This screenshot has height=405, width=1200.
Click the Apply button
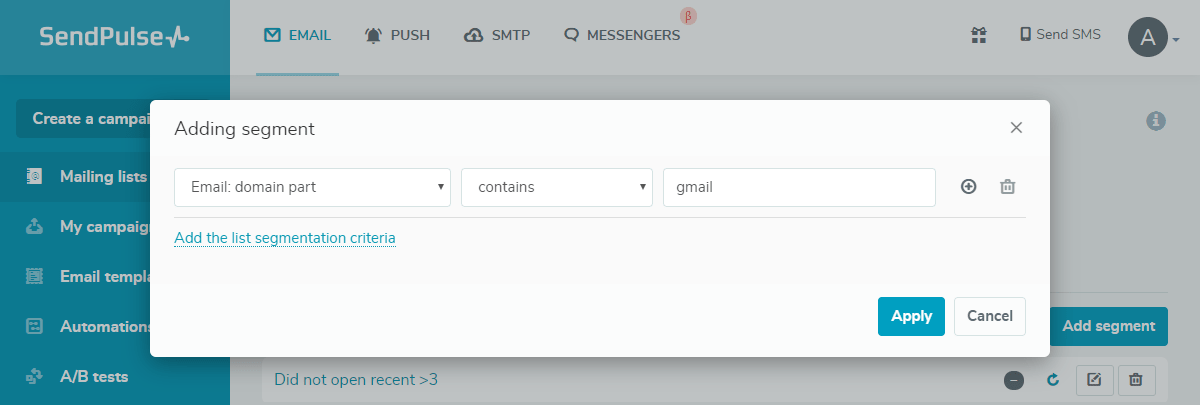coord(911,316)
